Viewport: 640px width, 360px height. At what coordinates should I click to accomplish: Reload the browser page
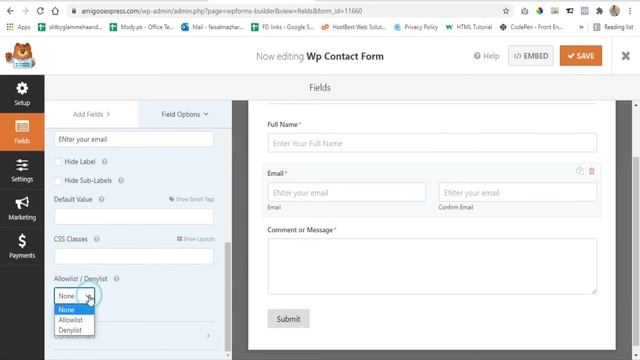pos(40,11)
